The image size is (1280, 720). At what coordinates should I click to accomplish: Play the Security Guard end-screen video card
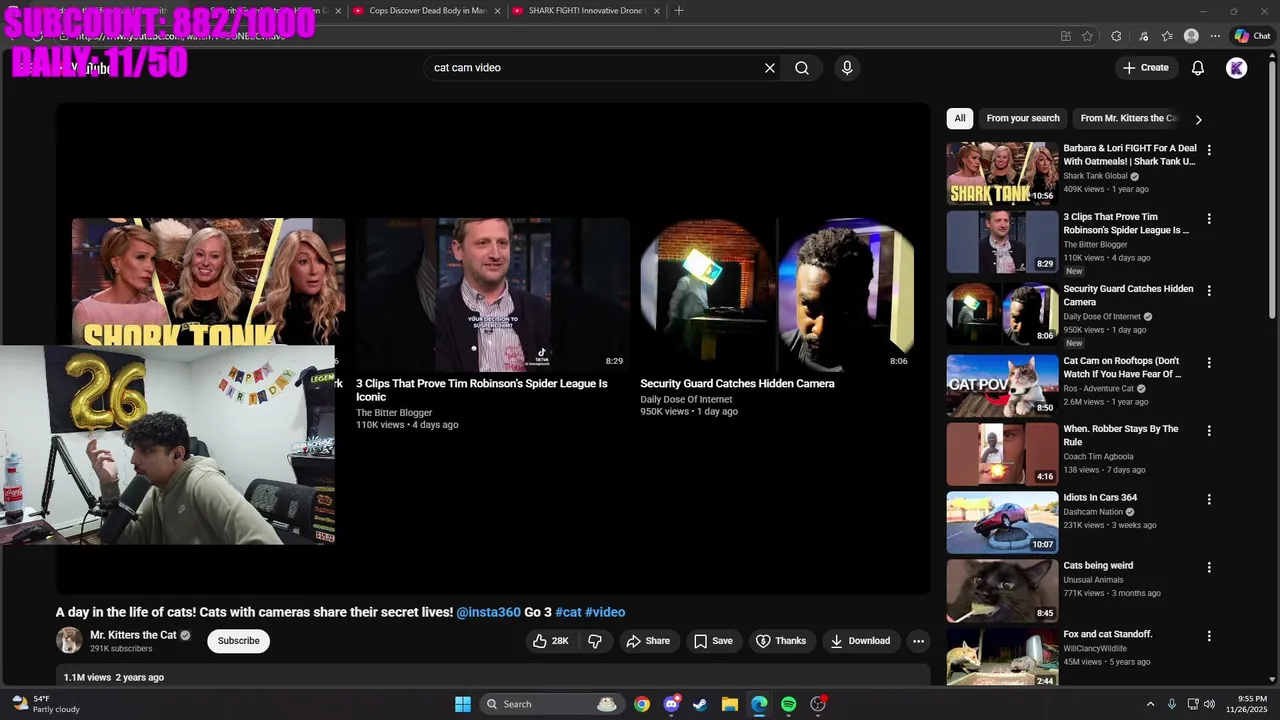point(777,295)
